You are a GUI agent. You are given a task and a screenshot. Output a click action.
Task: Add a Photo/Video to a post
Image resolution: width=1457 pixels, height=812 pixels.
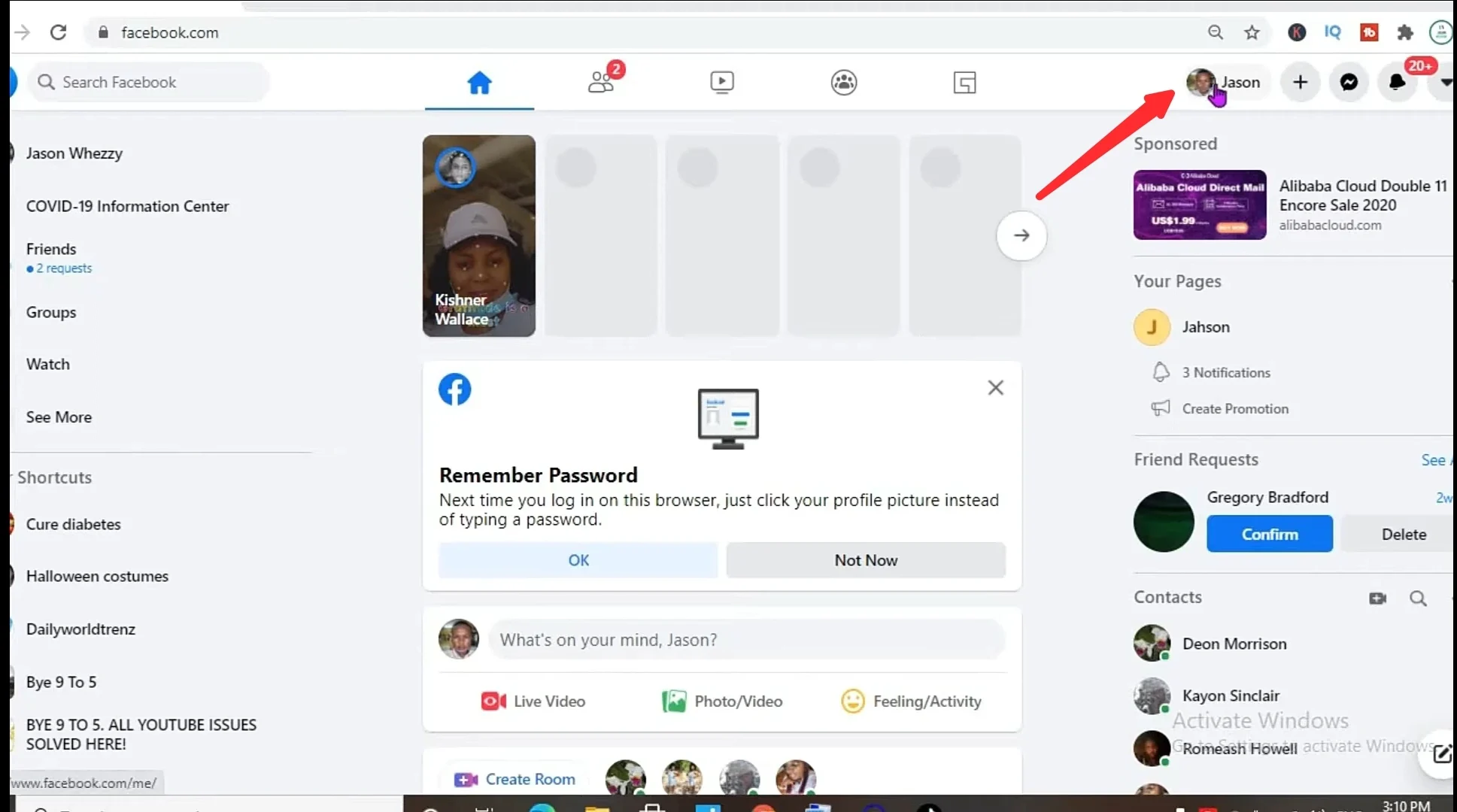(x=722, y=701)
